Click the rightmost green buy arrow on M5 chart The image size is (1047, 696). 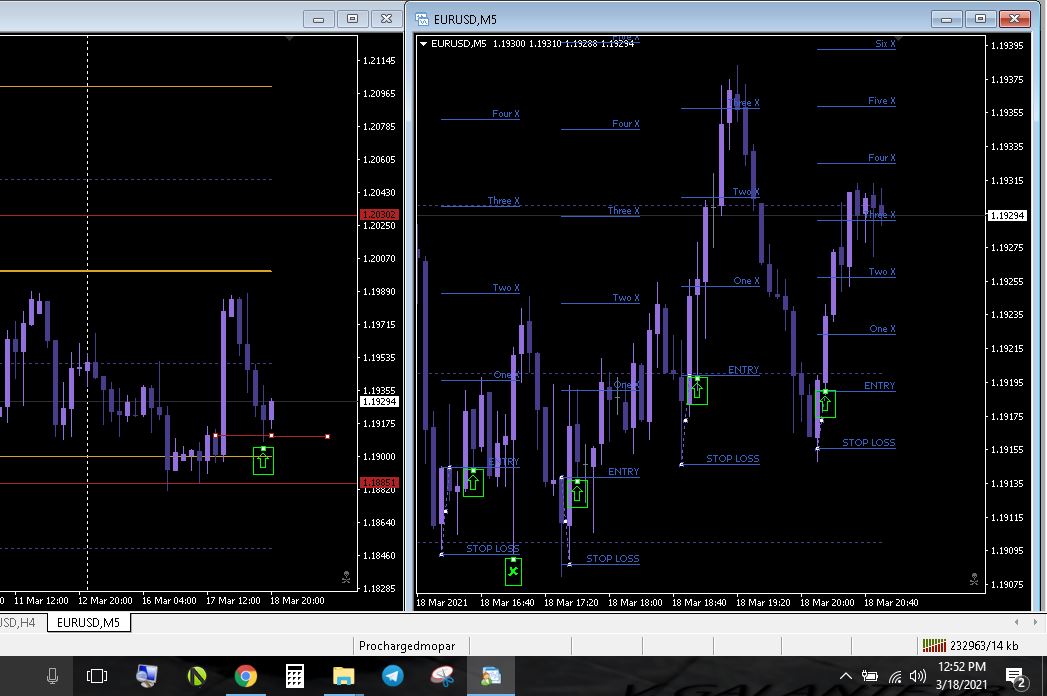(x=825, y=403)
